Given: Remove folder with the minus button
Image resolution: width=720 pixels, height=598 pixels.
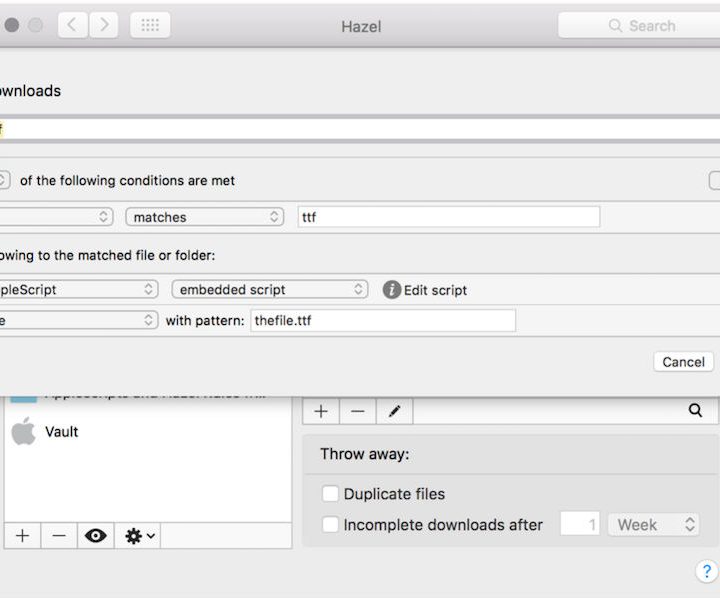Looking at the screenshot, I should (59, 536).
